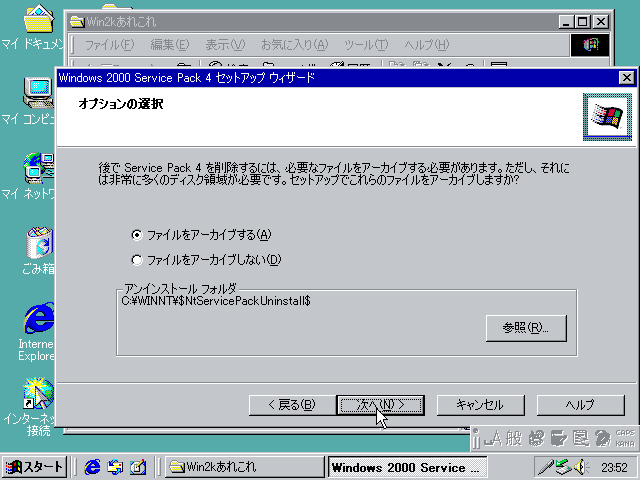Click the pen icon in system tray
The height and width of the screenshot is (480, 640).
(x=545, y=467)
